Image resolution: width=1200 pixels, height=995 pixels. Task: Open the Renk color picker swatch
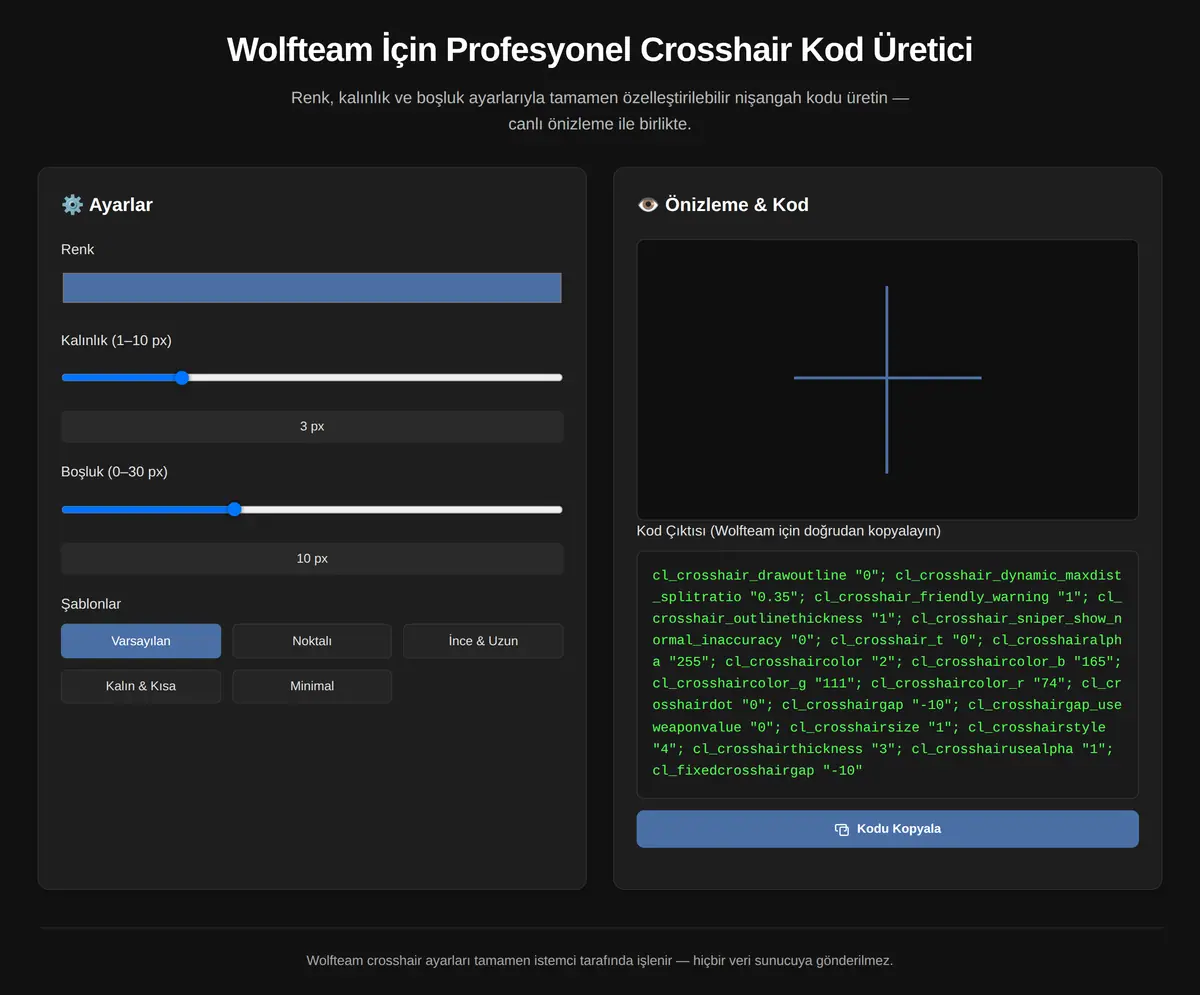pos(312,287)
